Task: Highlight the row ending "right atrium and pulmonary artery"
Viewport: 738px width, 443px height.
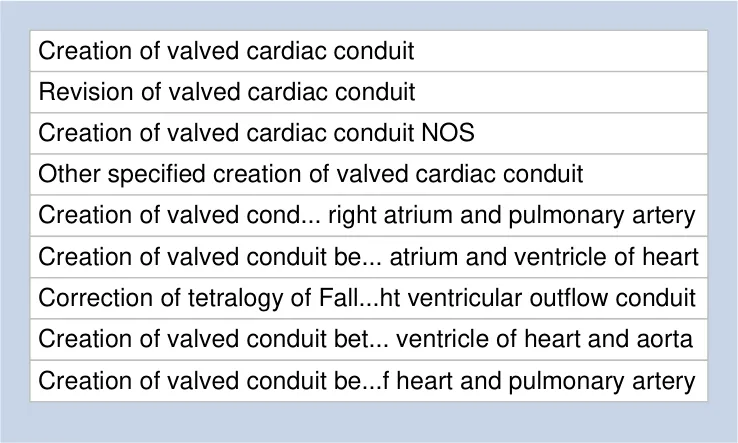Action: (368, 216)
